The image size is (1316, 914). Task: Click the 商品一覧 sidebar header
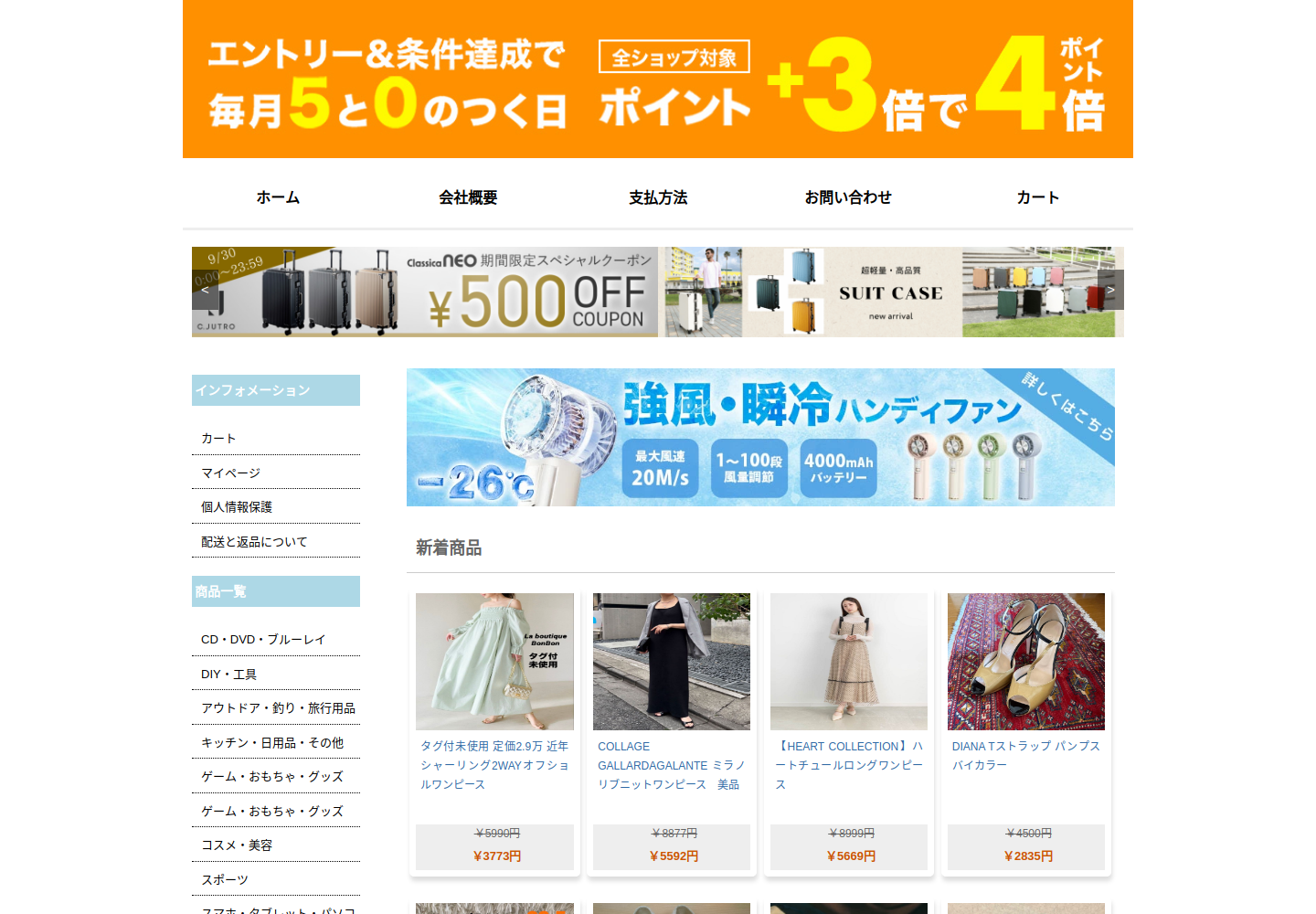(x=276, y=591)
